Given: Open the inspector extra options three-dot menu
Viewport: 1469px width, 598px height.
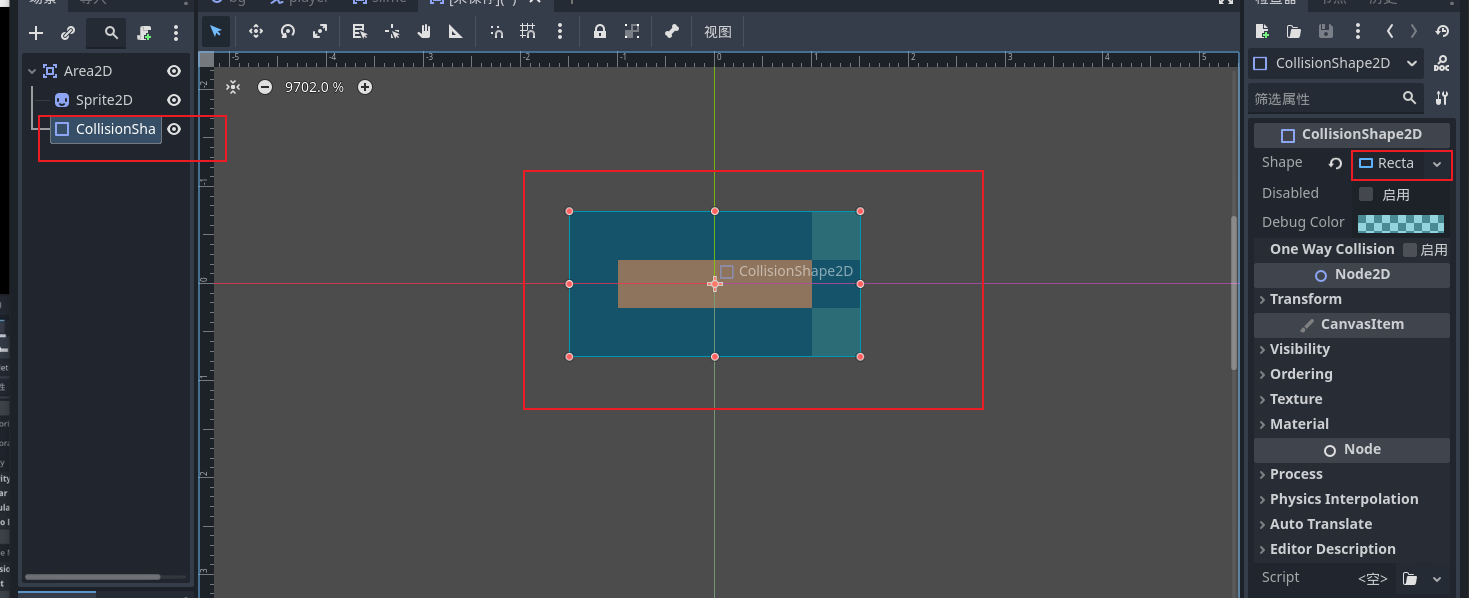Looking at the screenshot, I should (x=1357, y=32).
